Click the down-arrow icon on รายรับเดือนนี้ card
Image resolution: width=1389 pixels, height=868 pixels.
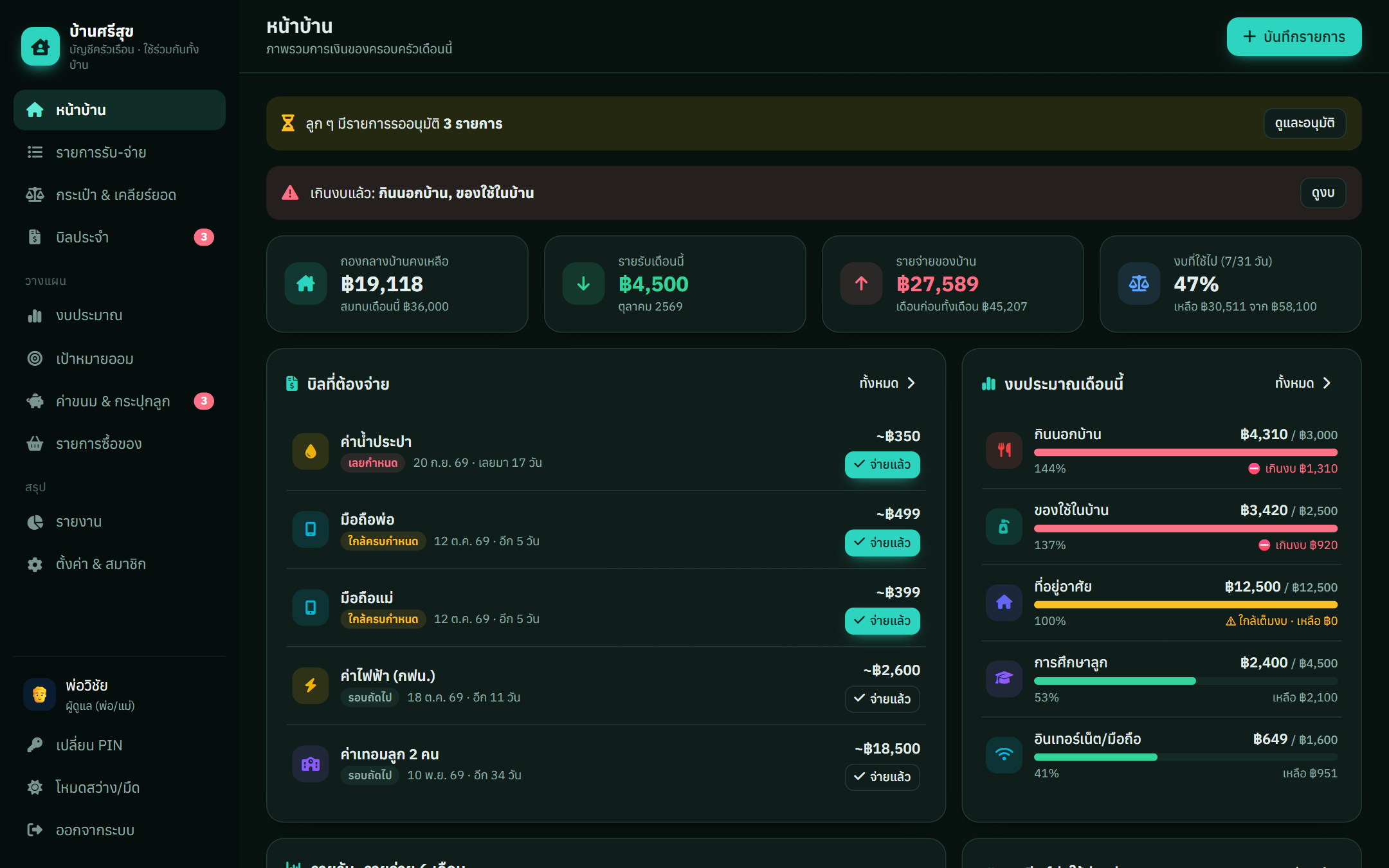pyautogui.click(x=584, y=284)
